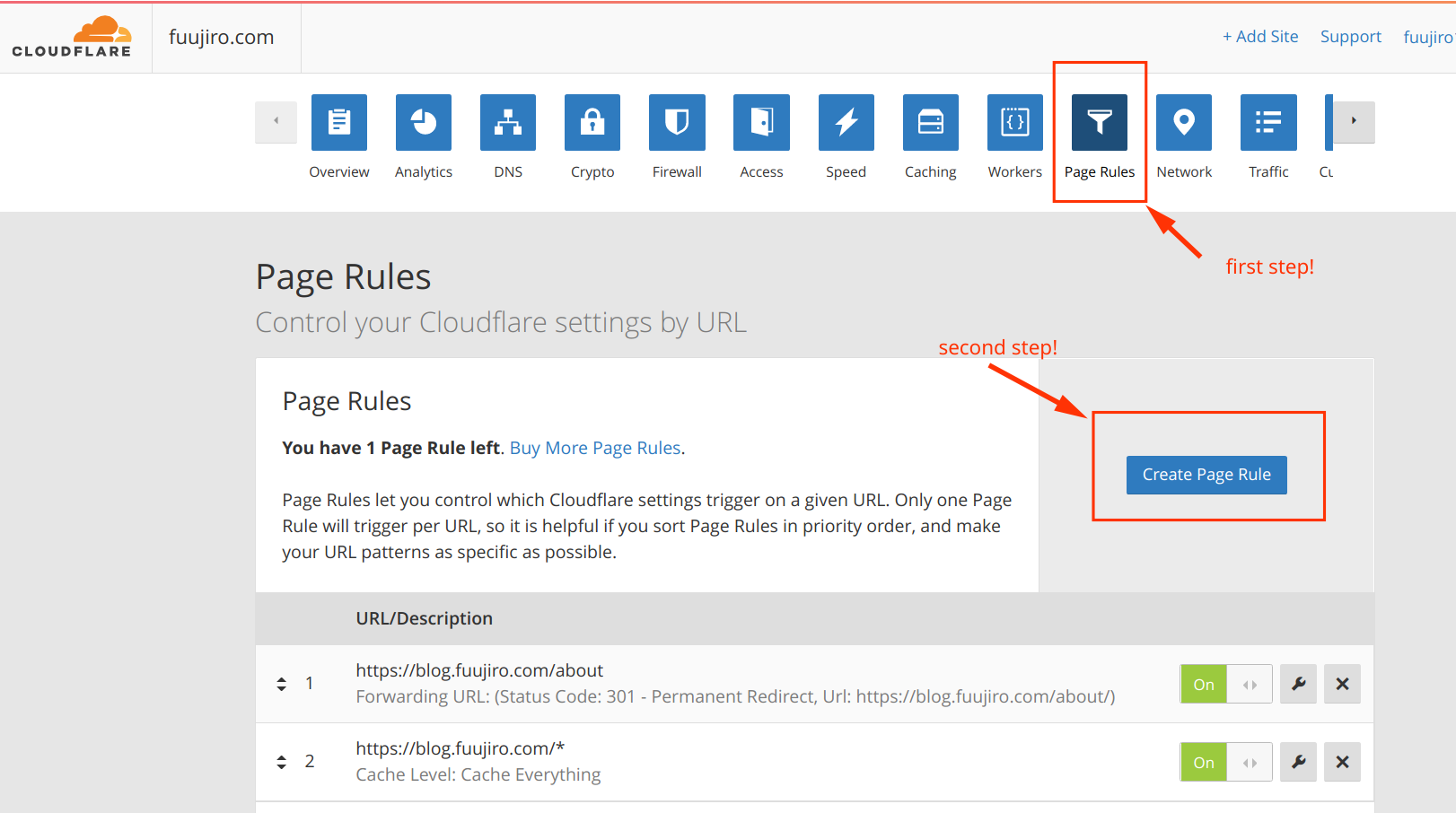Navigate the app menu to the right
Screen dimensions: 1456x813
click(x=1354, y=121)
